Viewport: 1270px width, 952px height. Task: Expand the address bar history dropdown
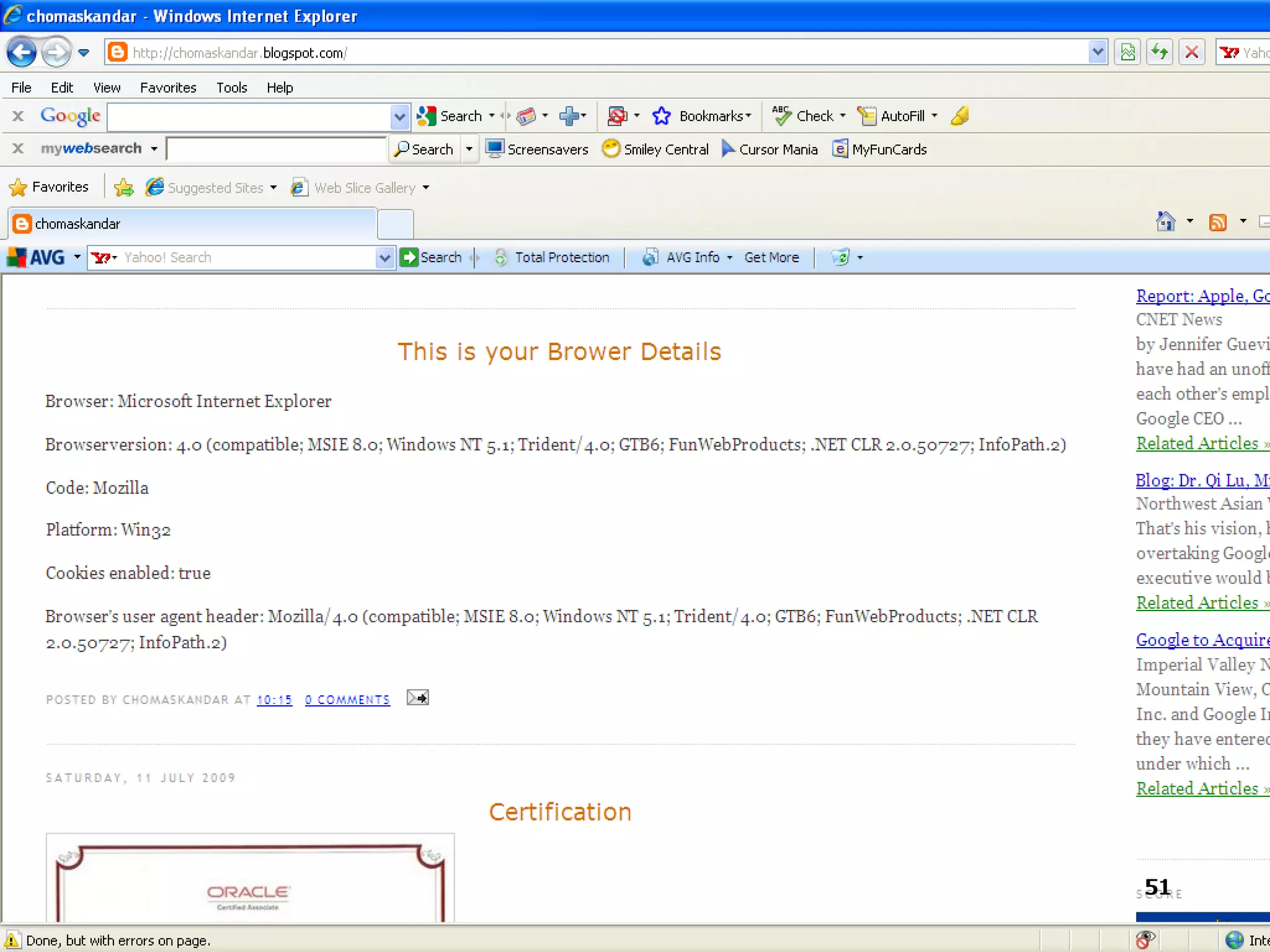coord(1097,52)
